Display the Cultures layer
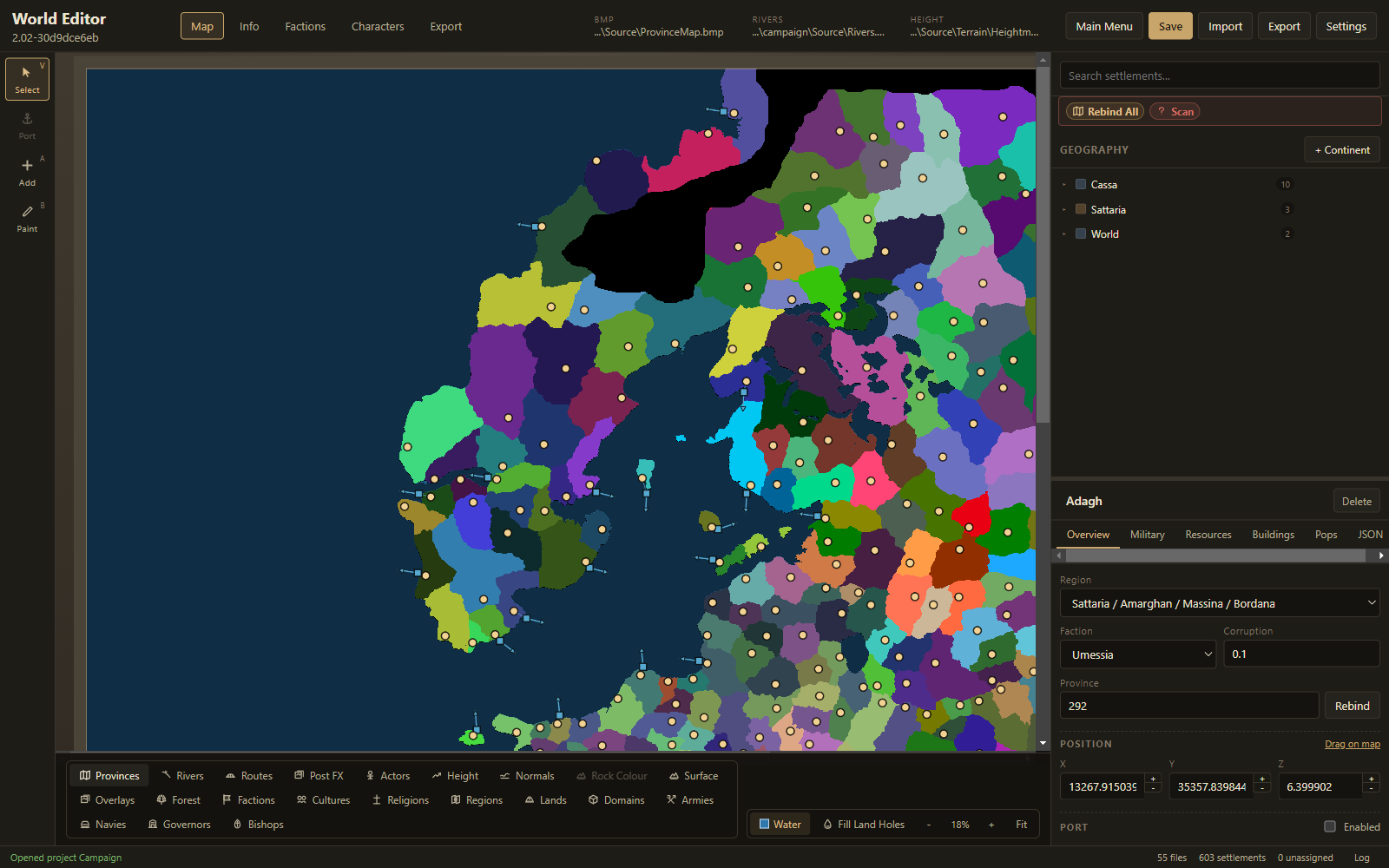Image resolution: width=1389 pixels, height=868 pixels. point(323,799)
